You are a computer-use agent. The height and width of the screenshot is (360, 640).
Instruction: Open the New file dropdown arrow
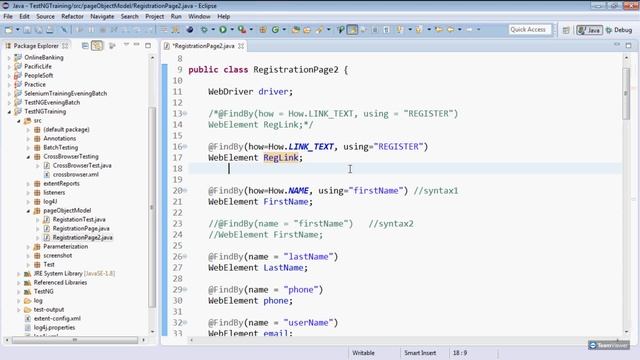pos(18,30)
